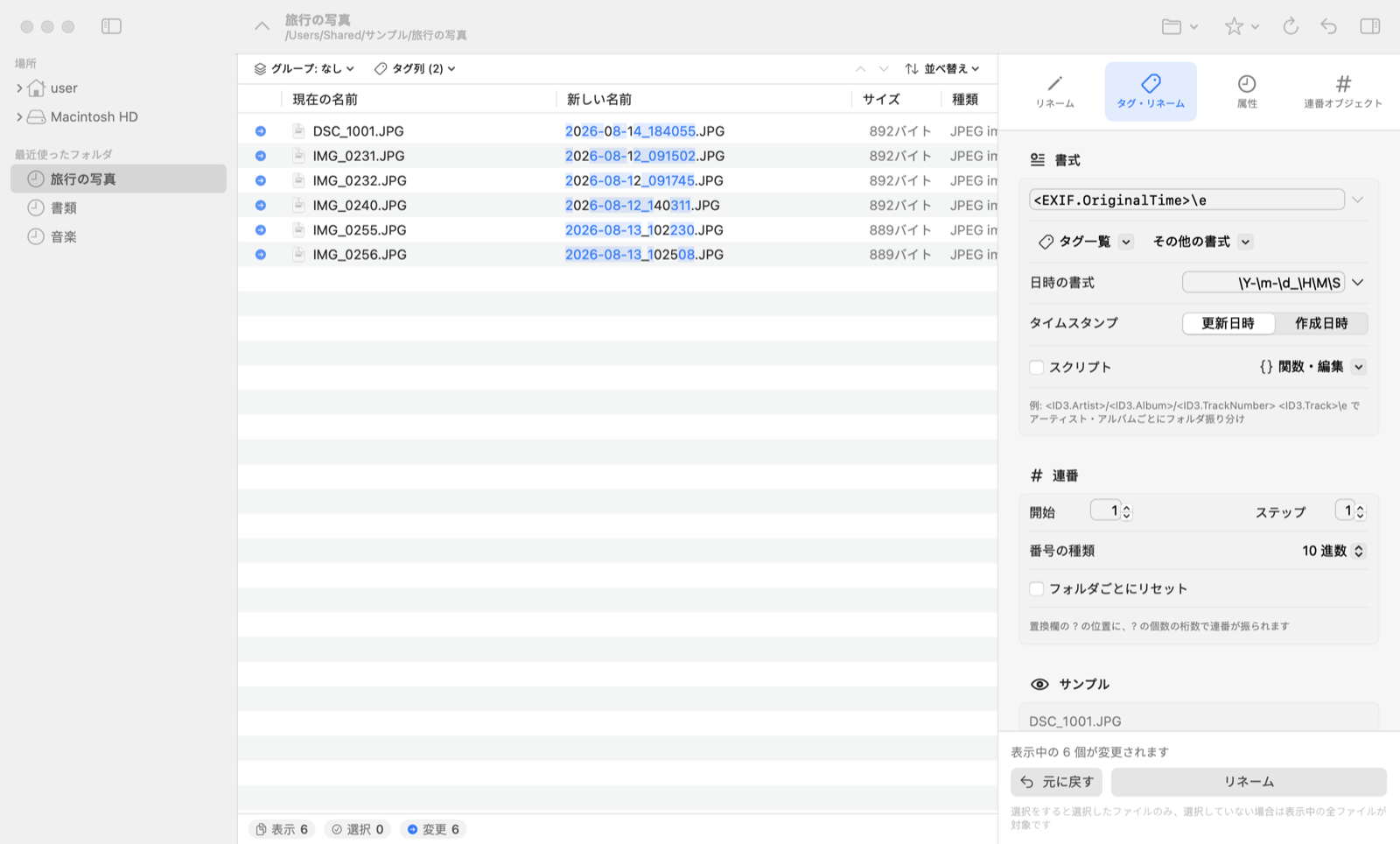
Task: Toggle the right inspector panel icon
Action: coord(1370,26)
